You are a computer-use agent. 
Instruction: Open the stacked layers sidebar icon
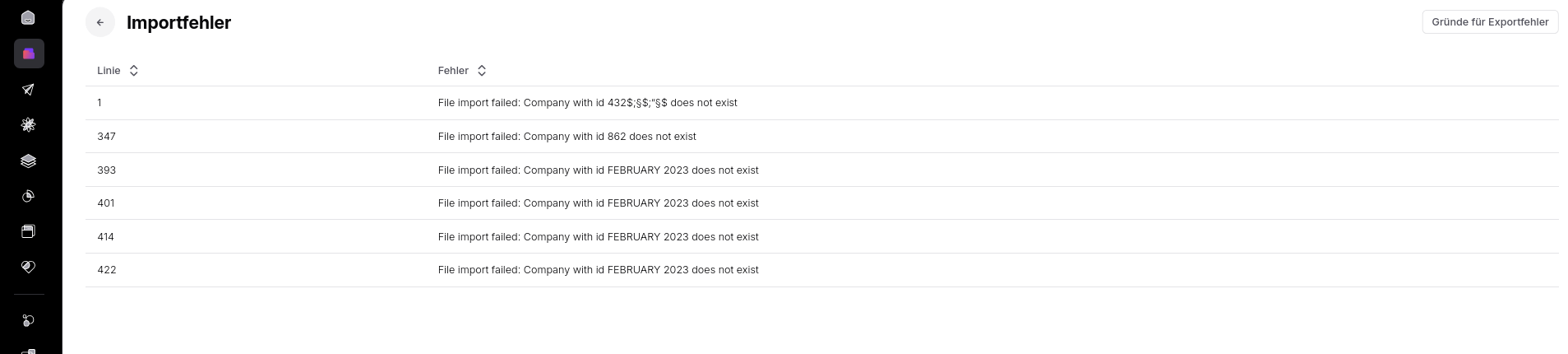[x=29, y=161]
